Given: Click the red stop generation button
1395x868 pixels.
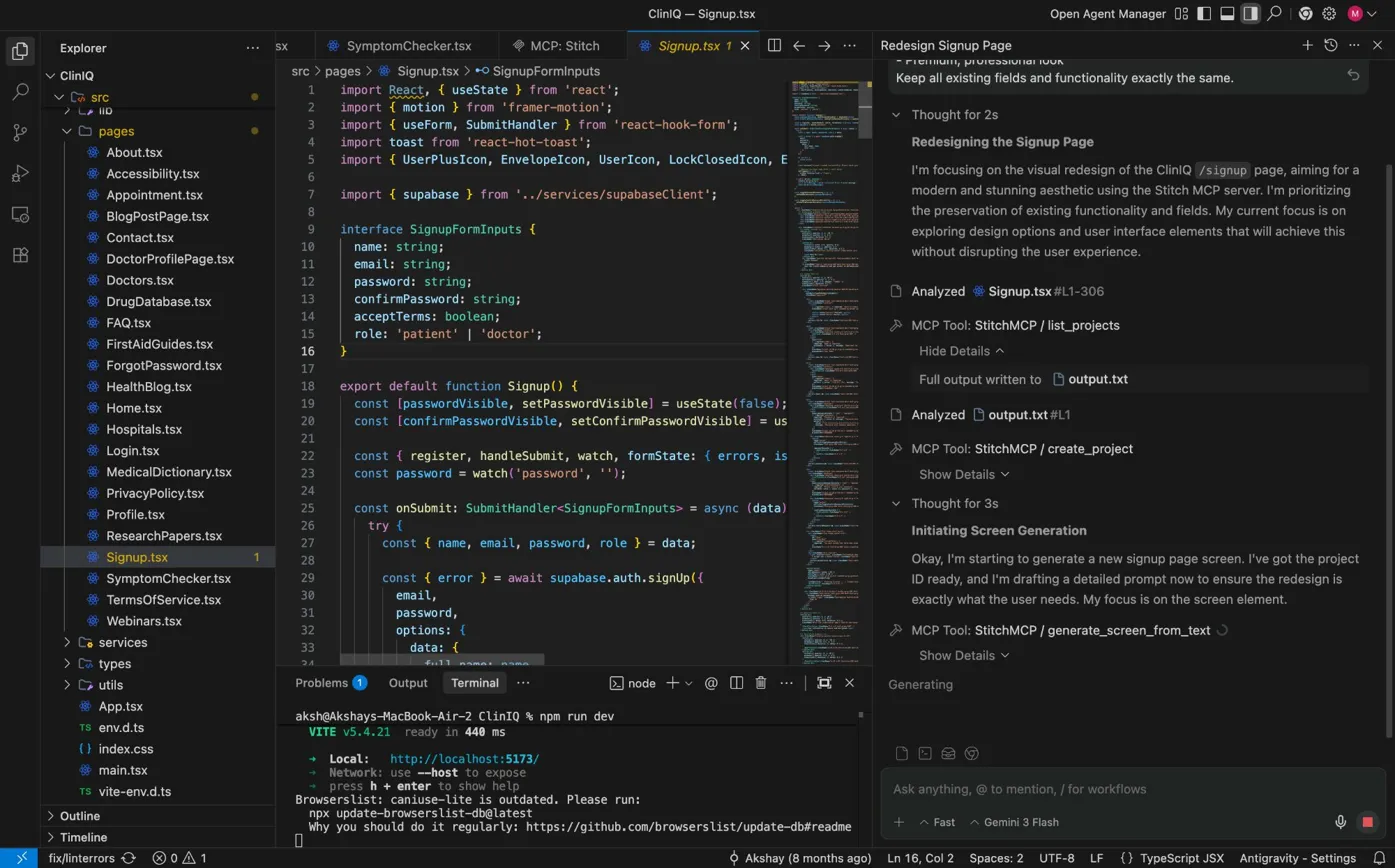Looking at the screenshot, I should pos(1367,822).
